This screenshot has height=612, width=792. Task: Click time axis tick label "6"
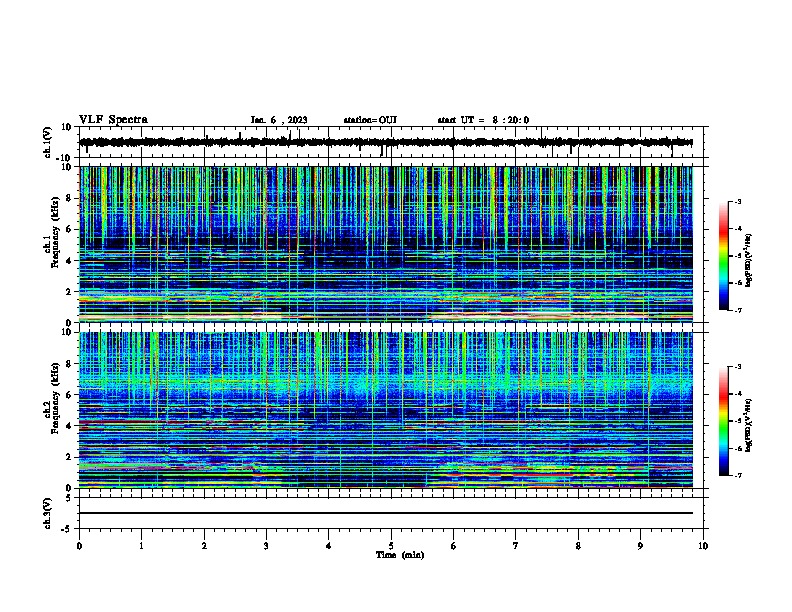click(454, 546)
